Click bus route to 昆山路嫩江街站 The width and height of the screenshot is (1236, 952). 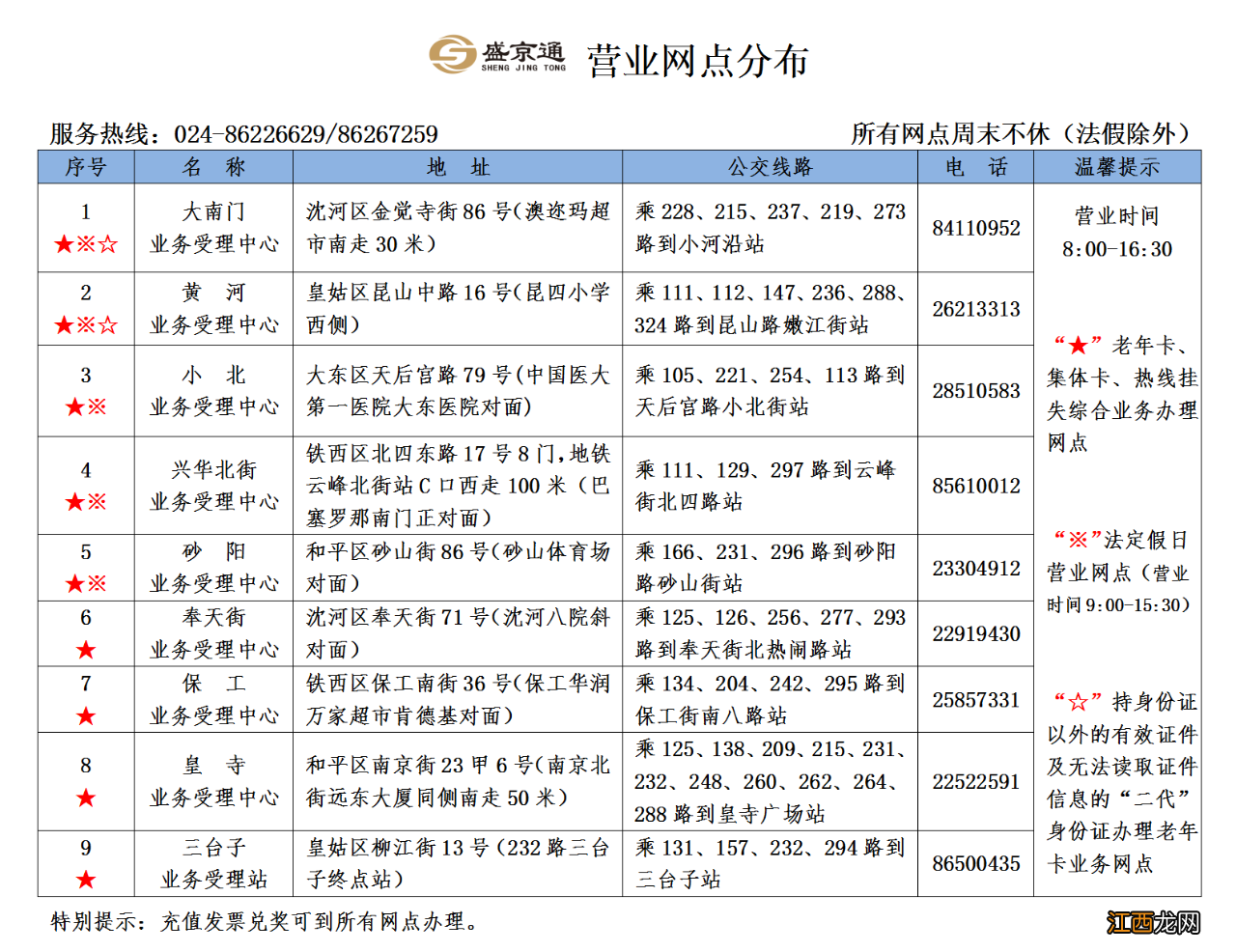[770, 309]
